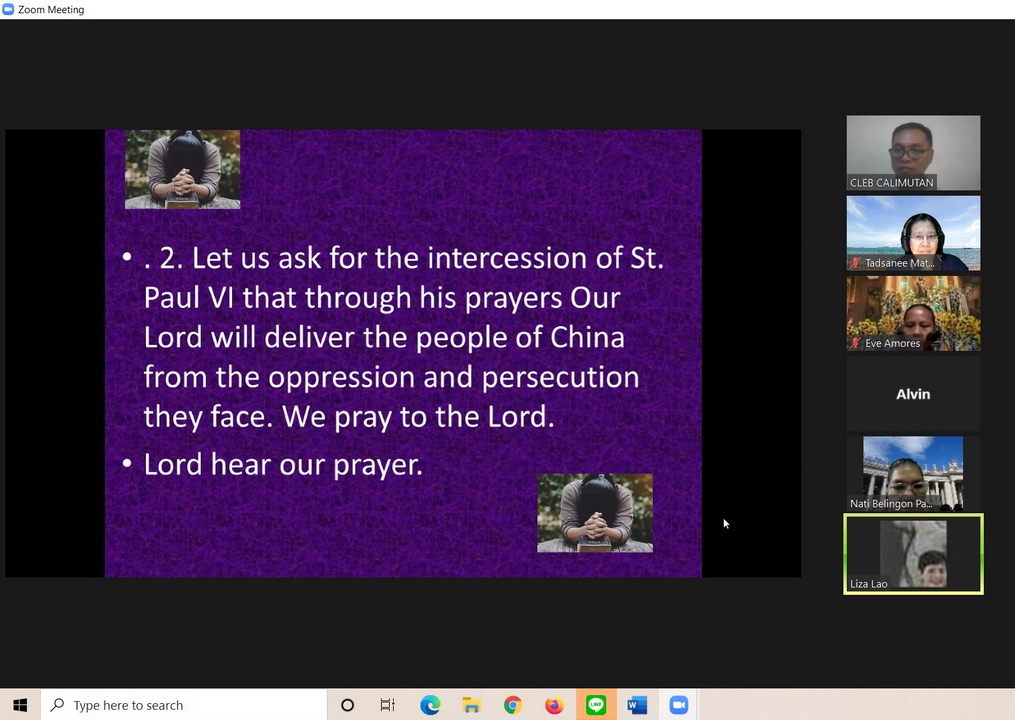Open Task View from the taskbar
Screen dimensions: 1015x720
pos(388,705)
